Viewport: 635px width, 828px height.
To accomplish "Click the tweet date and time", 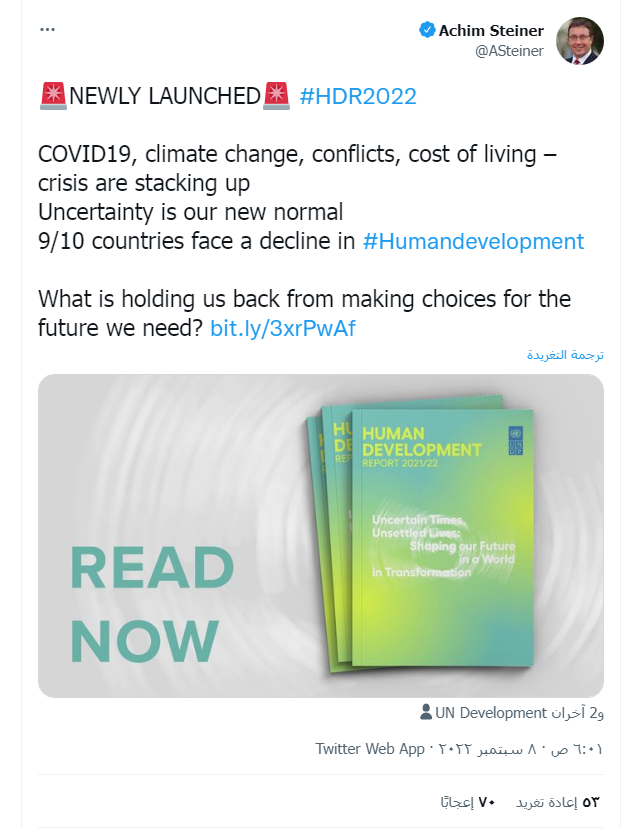I will coord(518,748).
